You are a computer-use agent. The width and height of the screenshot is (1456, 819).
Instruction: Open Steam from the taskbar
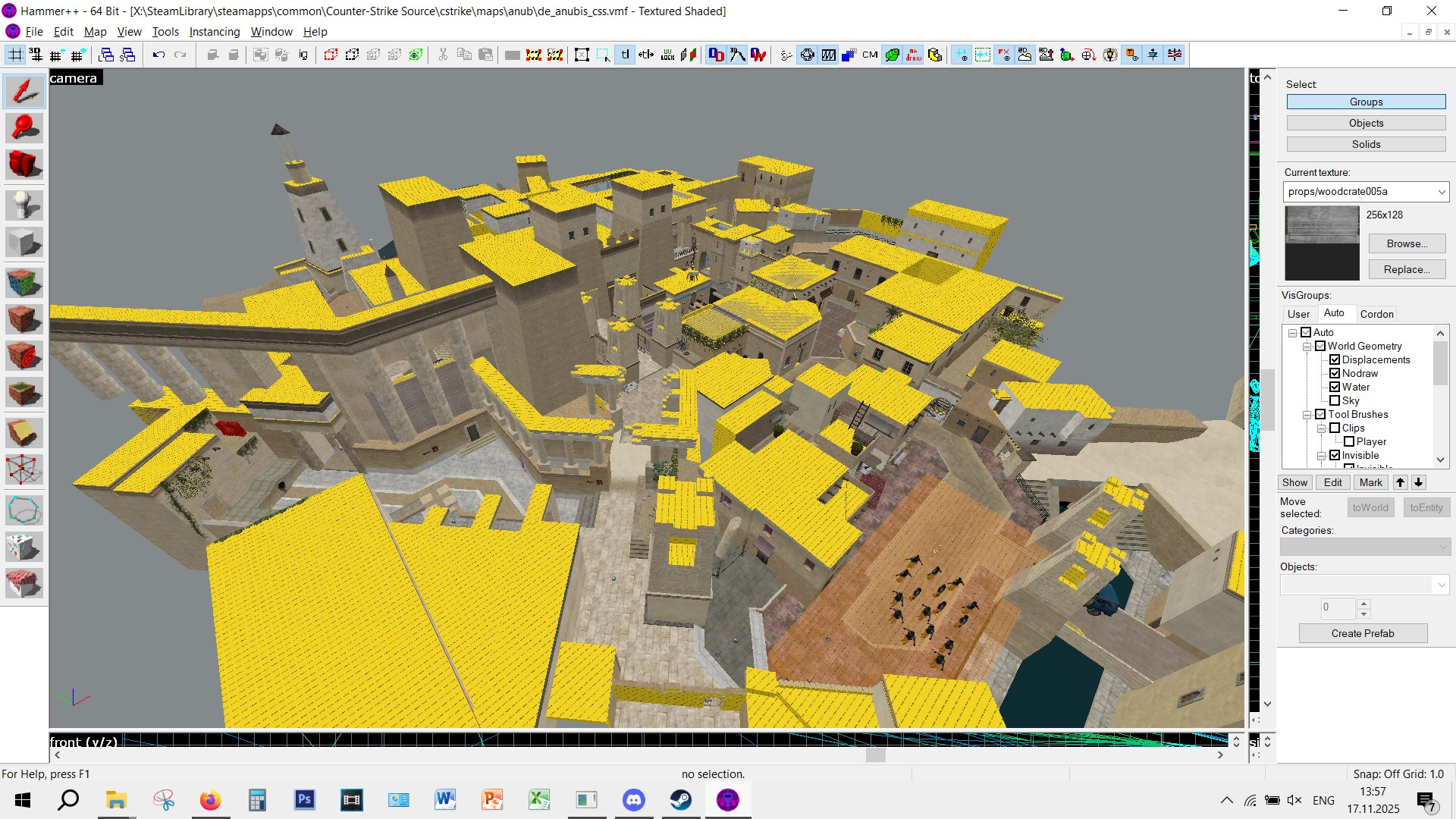coord(680,800)
